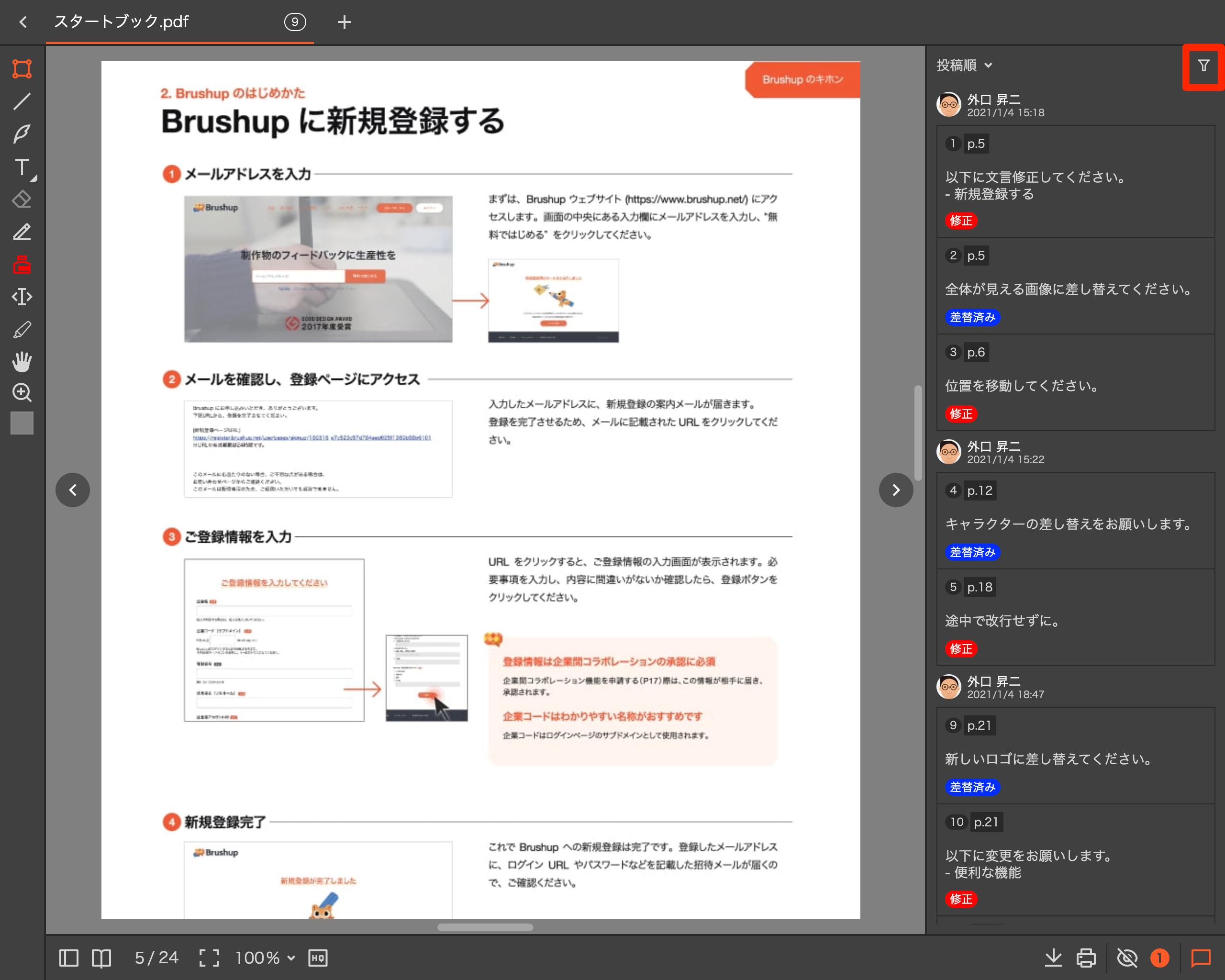Go to the previous page arrow

[x=73, y=490]
